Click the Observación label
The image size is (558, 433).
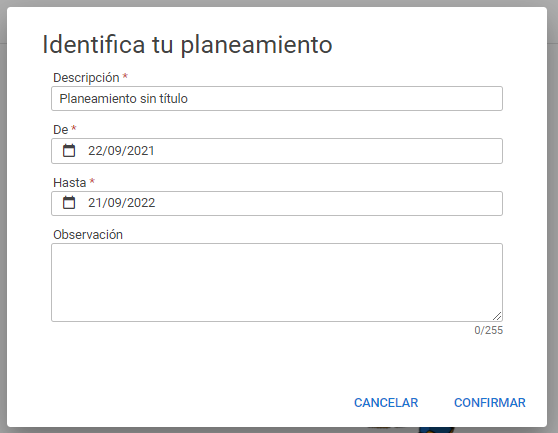coord(88,234)
